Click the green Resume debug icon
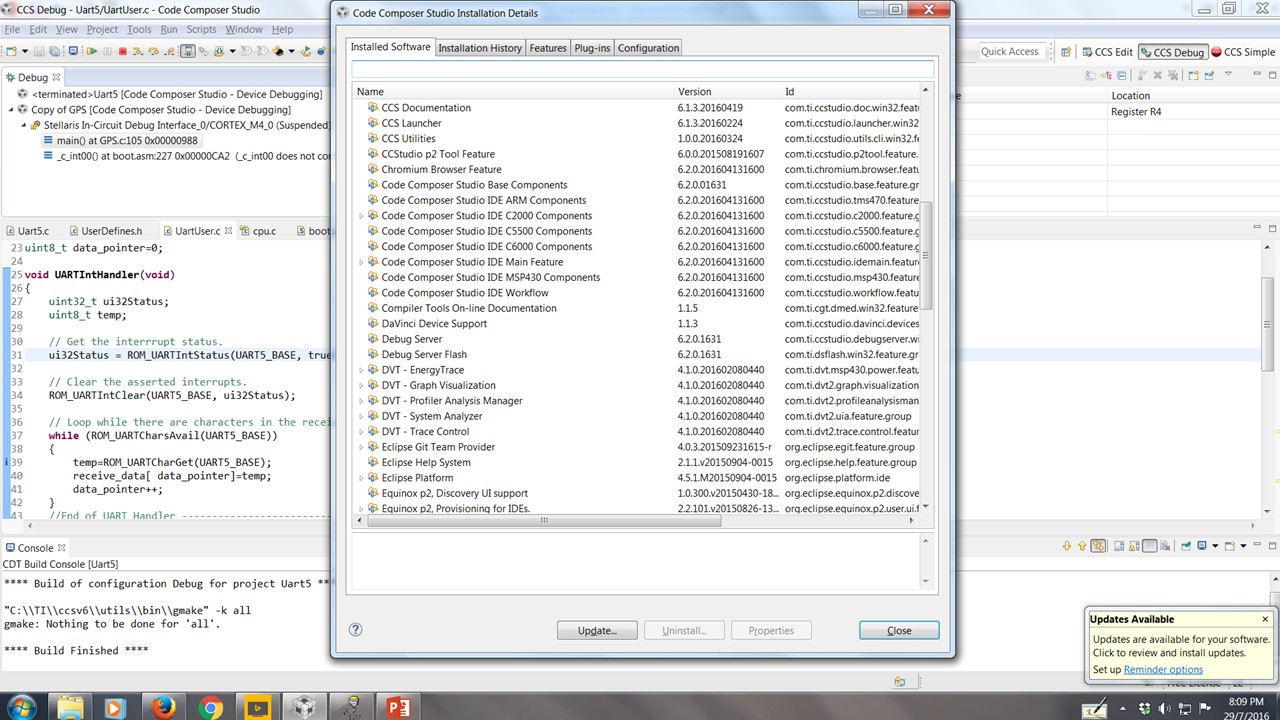 (92, 51)
